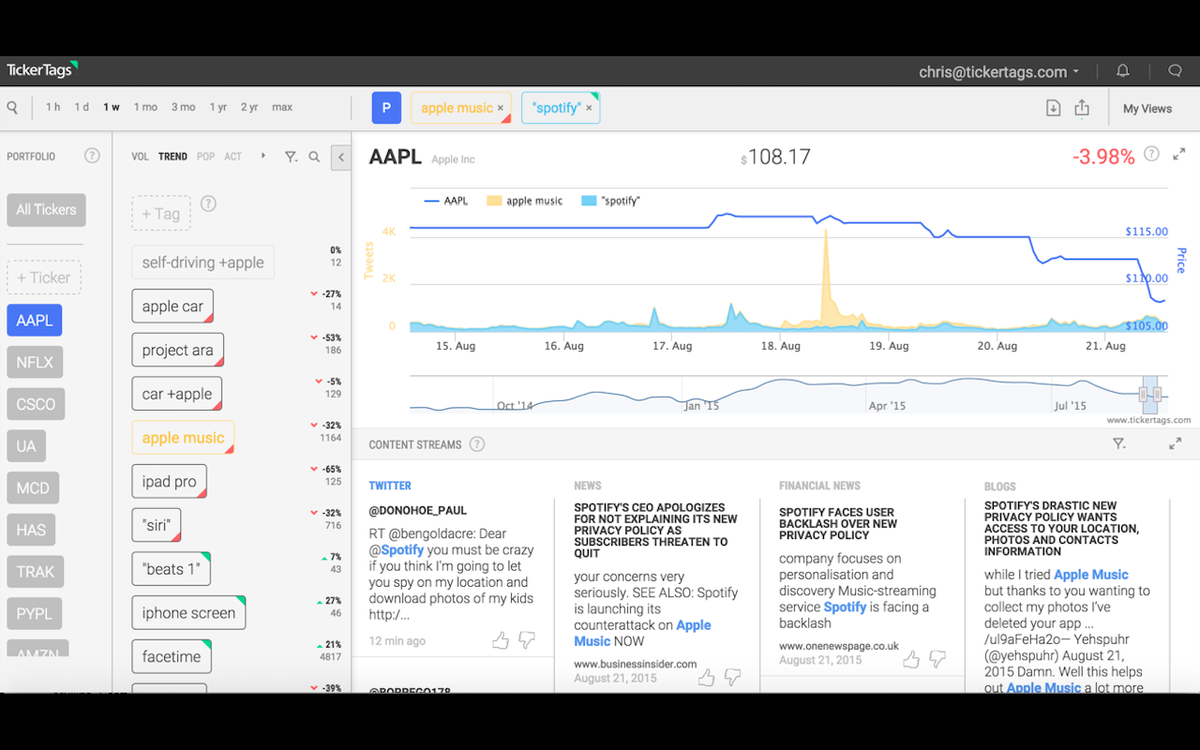Click the All Tickers button
Image resolution: width=1200 pixels, height=750 pixels.
pyautogui.click(x=46, y=210)
